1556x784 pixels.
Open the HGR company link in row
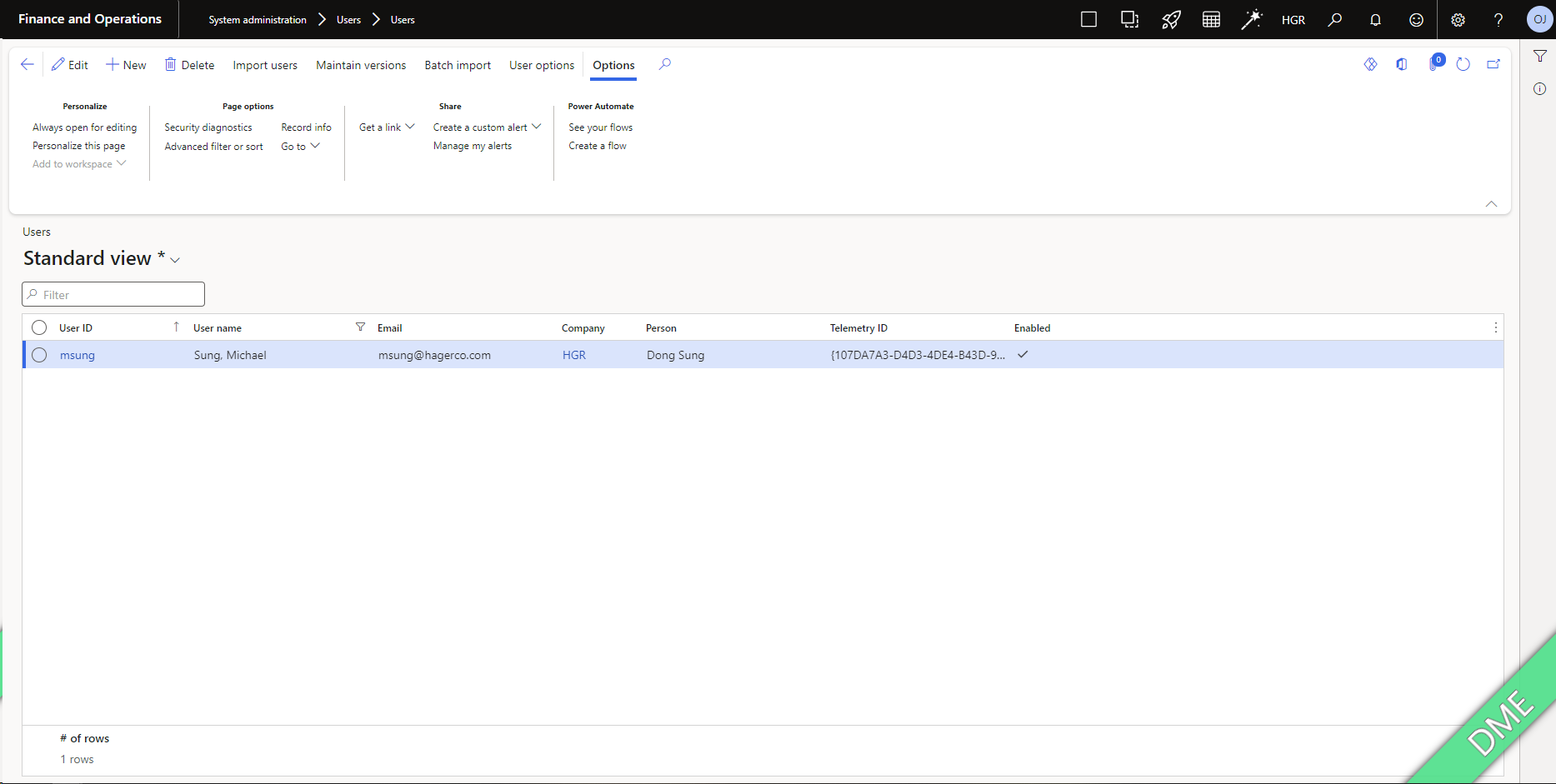pos(574,355)
